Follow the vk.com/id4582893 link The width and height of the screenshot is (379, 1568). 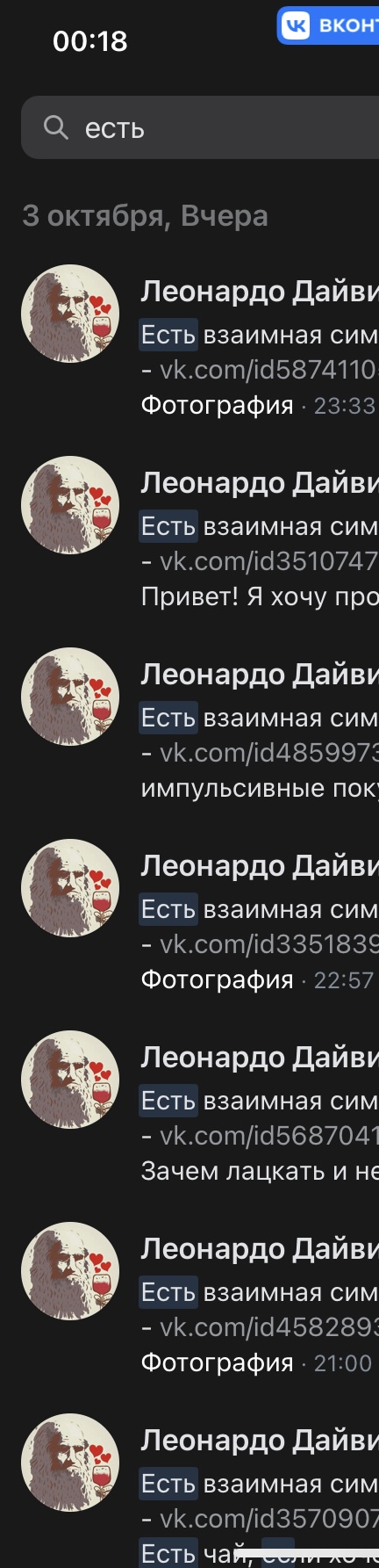269,1327
